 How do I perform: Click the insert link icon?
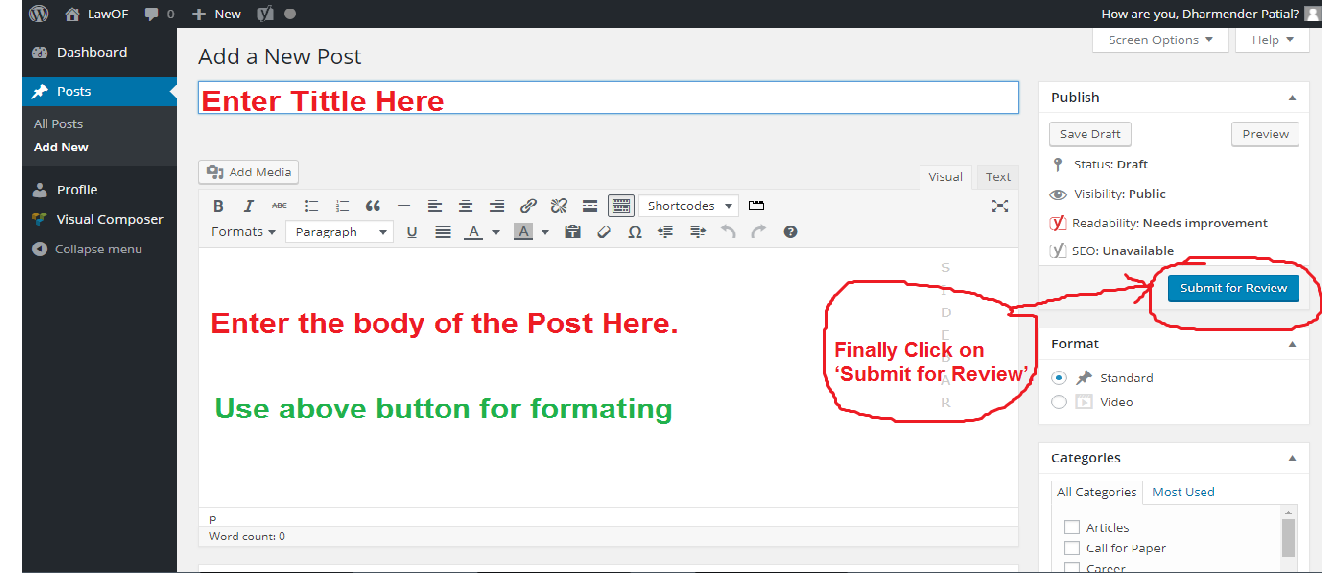point(528,206)
